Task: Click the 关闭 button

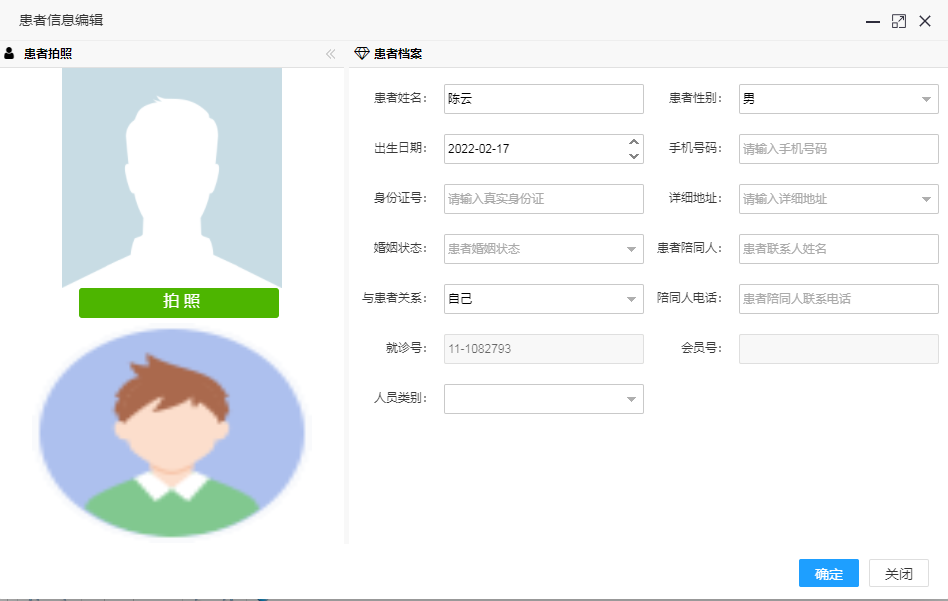Action: coord(898,573)
